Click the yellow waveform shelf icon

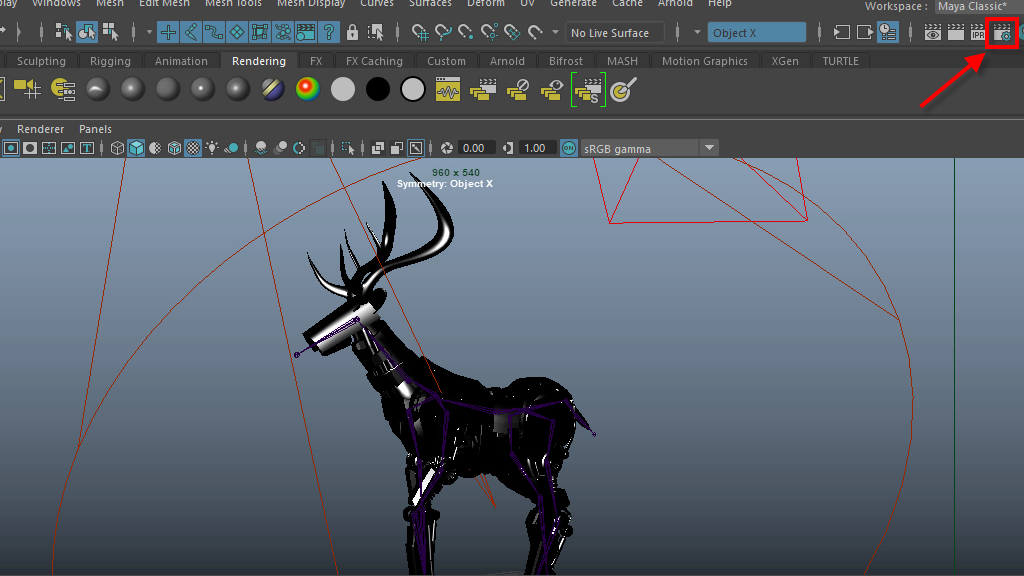(x=448, y=89)
